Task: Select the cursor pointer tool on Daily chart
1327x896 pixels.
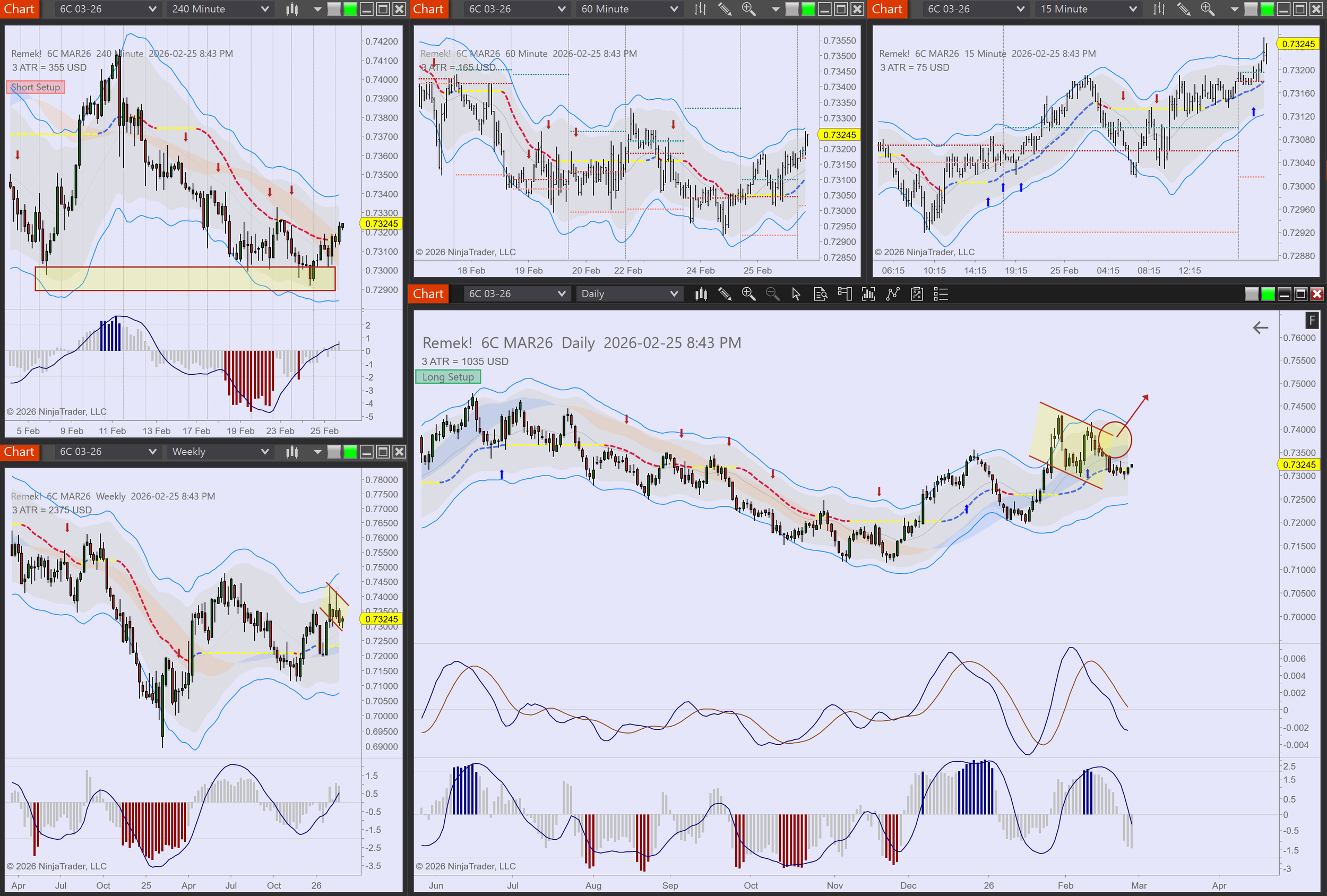Action: 796,294
